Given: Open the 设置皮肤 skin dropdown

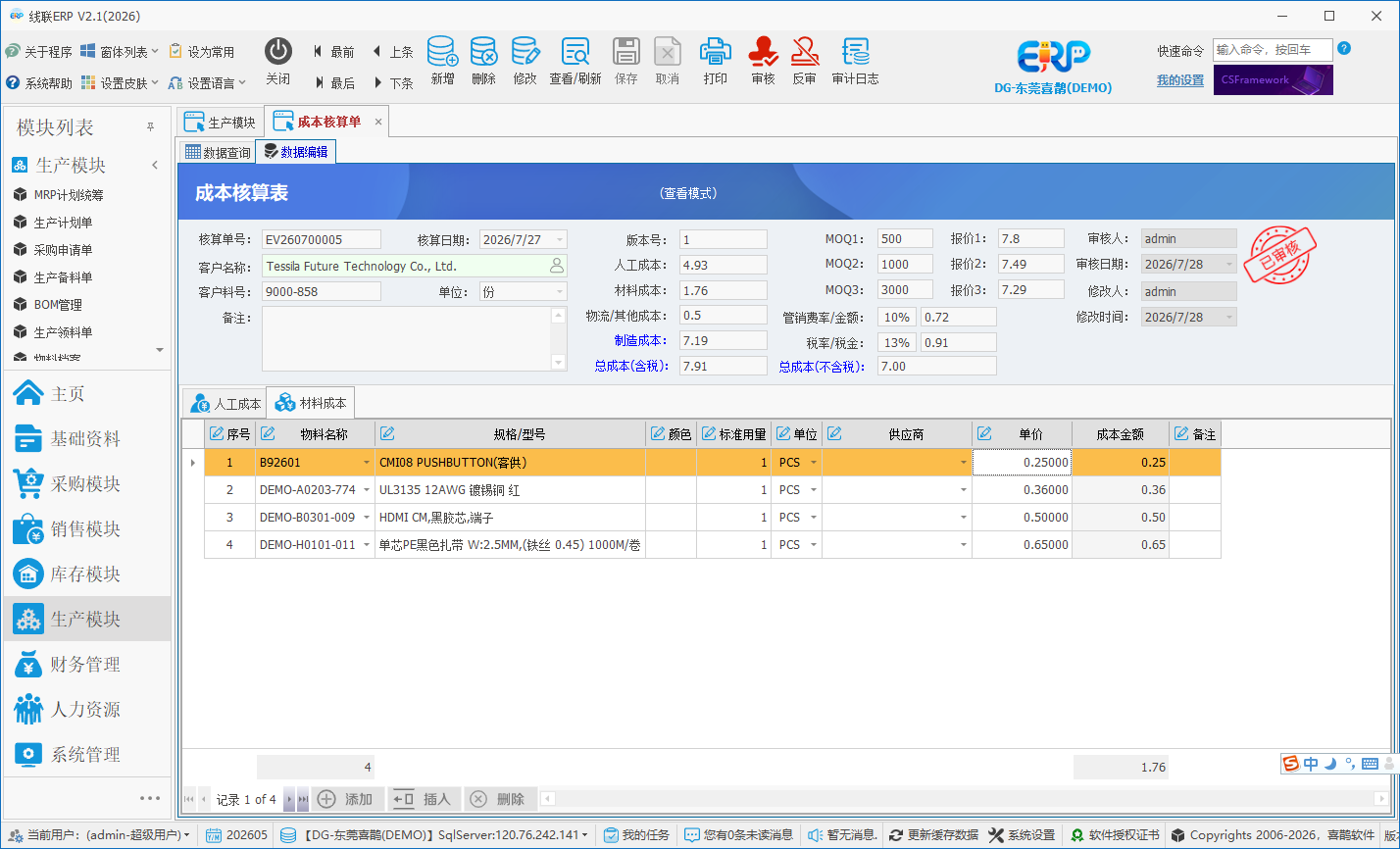Looking at the screenshot, I should coord(121,83).
